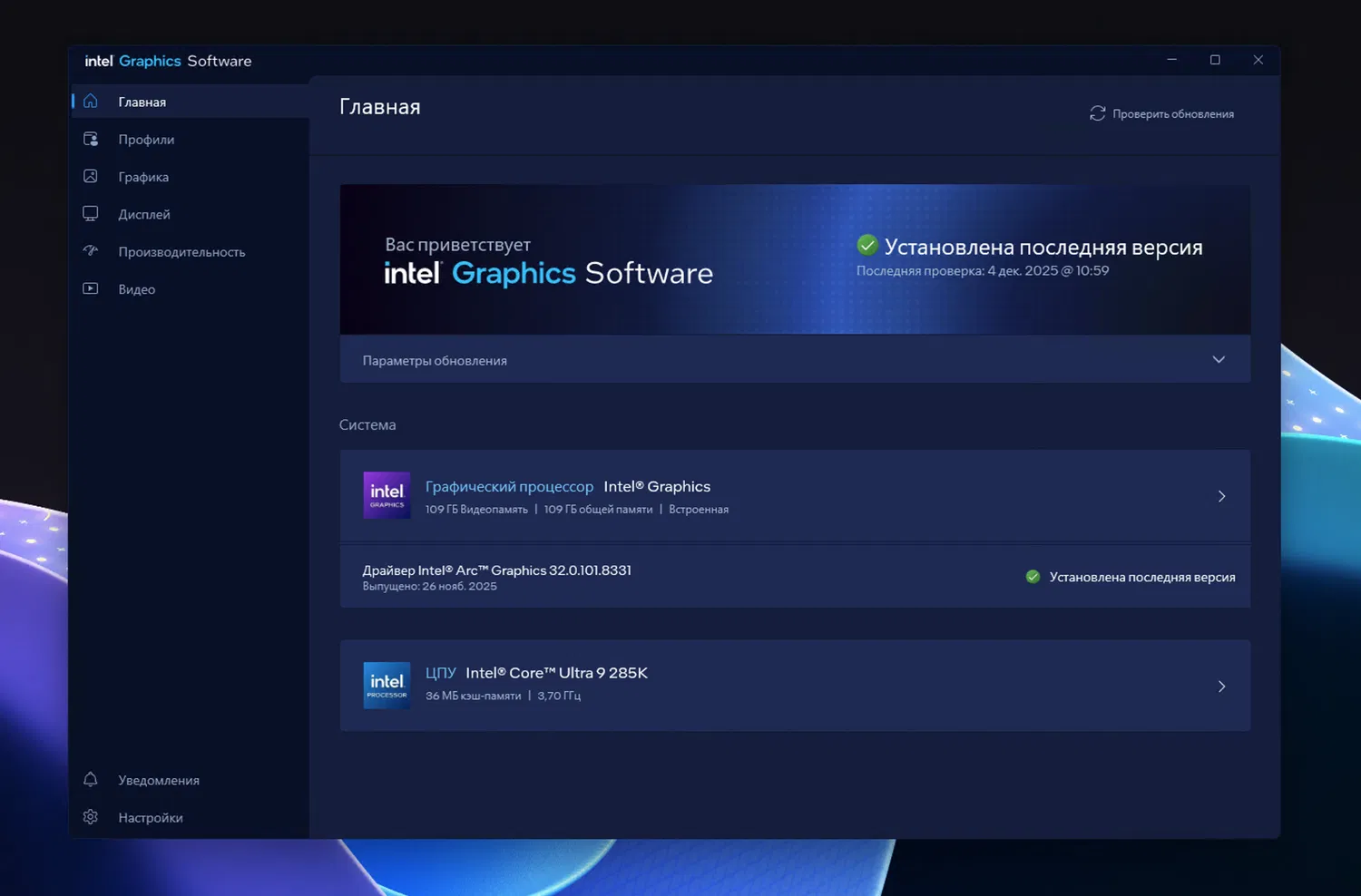Go to the Графика section

191,177
